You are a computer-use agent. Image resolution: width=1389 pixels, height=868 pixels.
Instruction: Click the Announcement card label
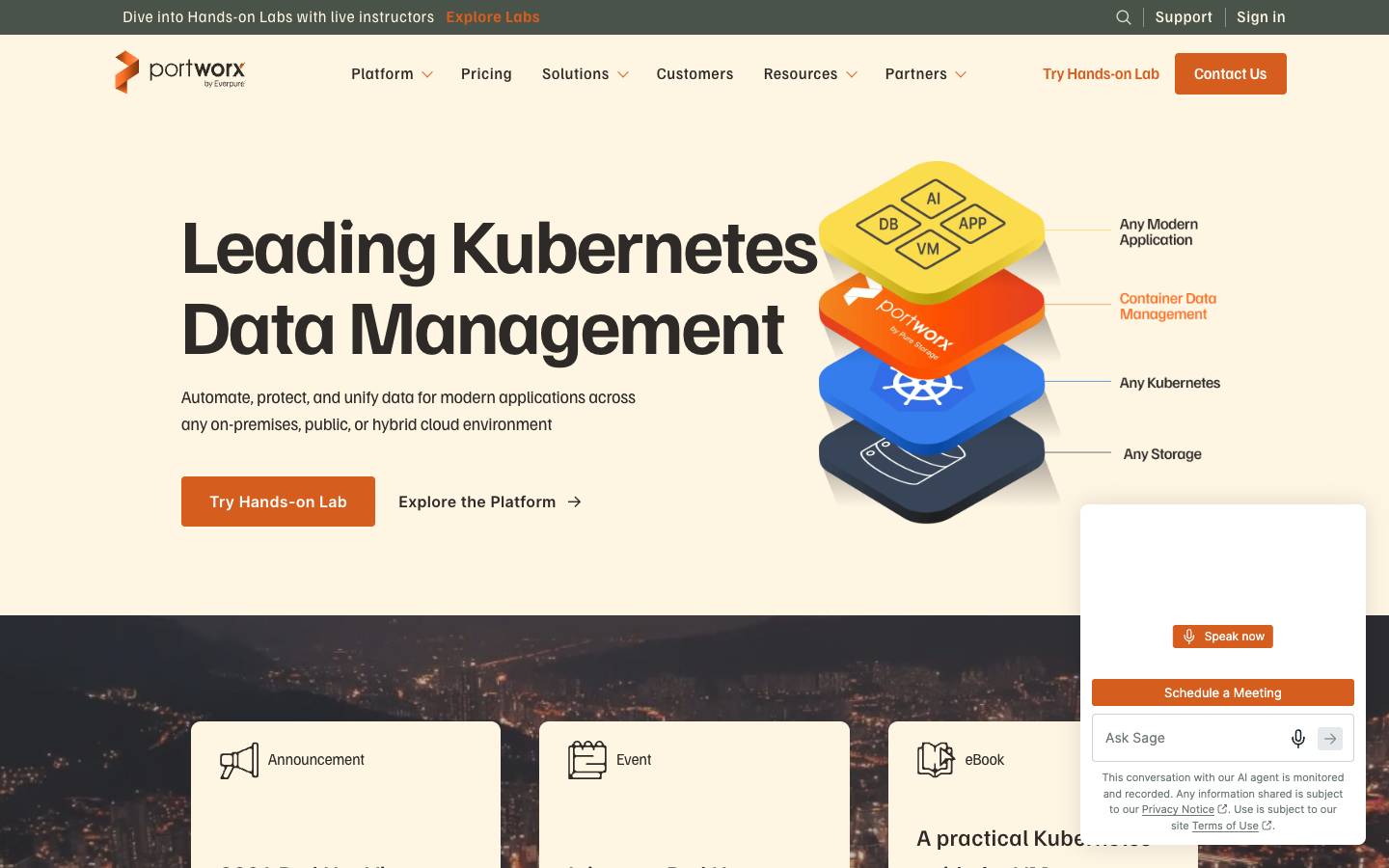point(316,760)
